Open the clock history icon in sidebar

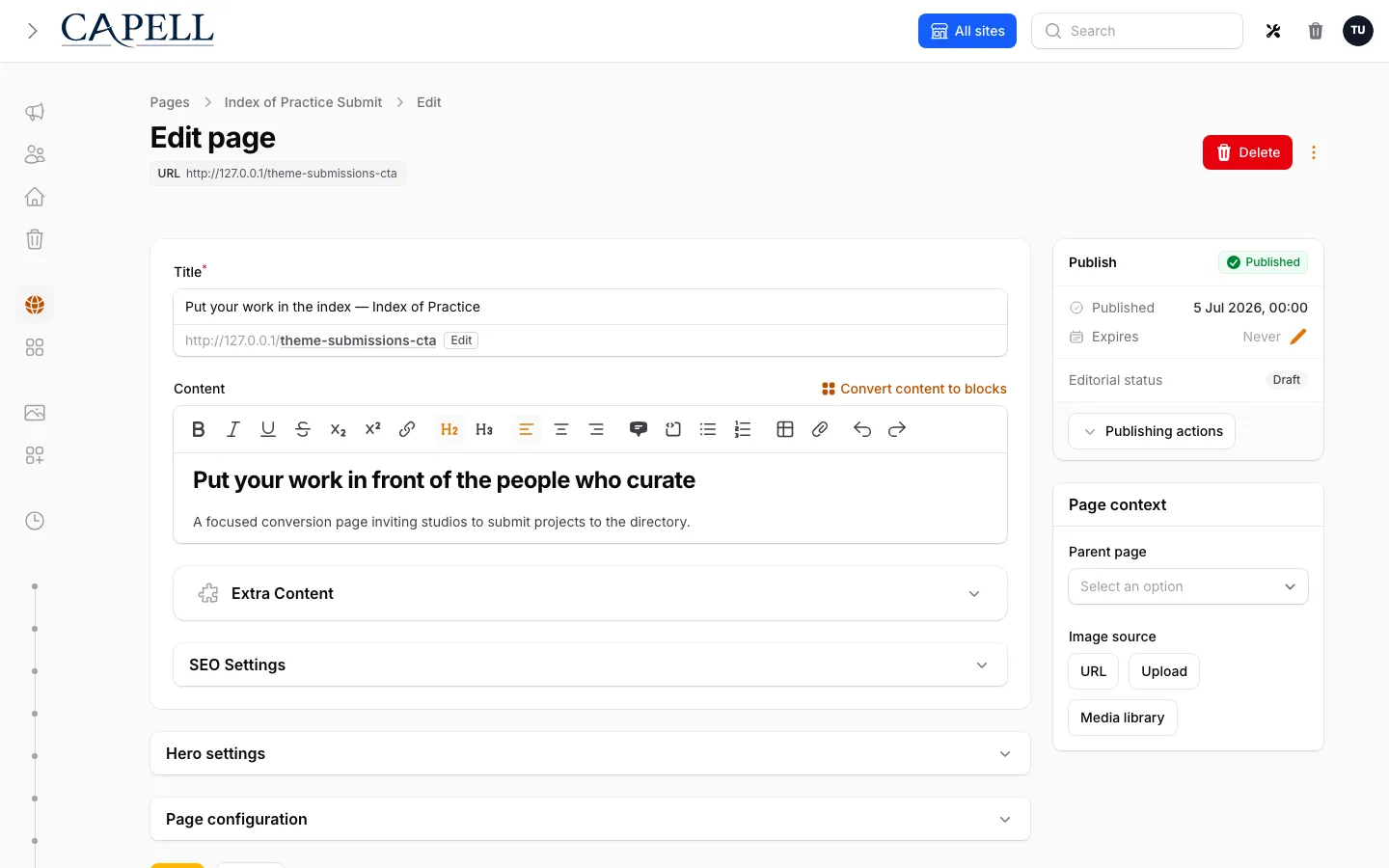pyautogui.click(x=35, y=521)
